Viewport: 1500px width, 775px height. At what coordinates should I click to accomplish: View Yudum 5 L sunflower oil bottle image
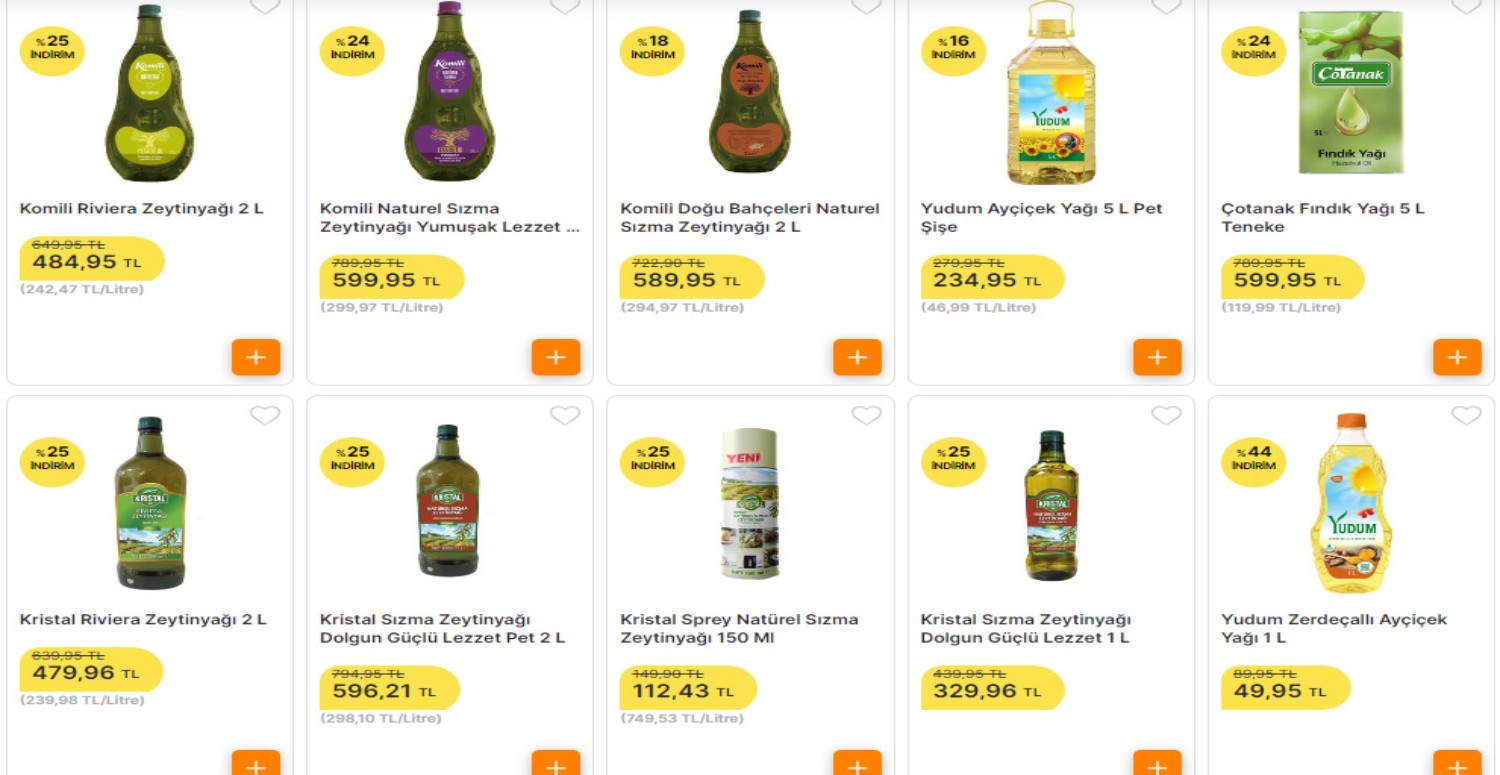[1051, 93]
